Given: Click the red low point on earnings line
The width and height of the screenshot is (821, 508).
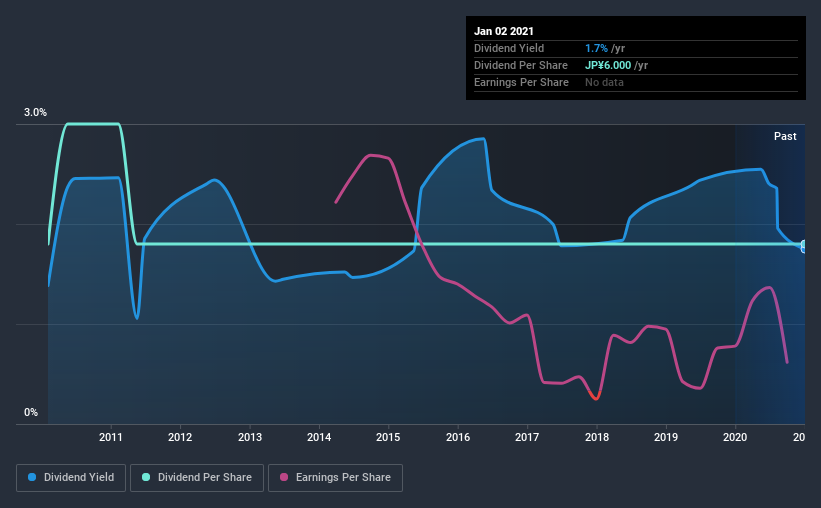Looking at the screenshot, I should tap(594, 396).
